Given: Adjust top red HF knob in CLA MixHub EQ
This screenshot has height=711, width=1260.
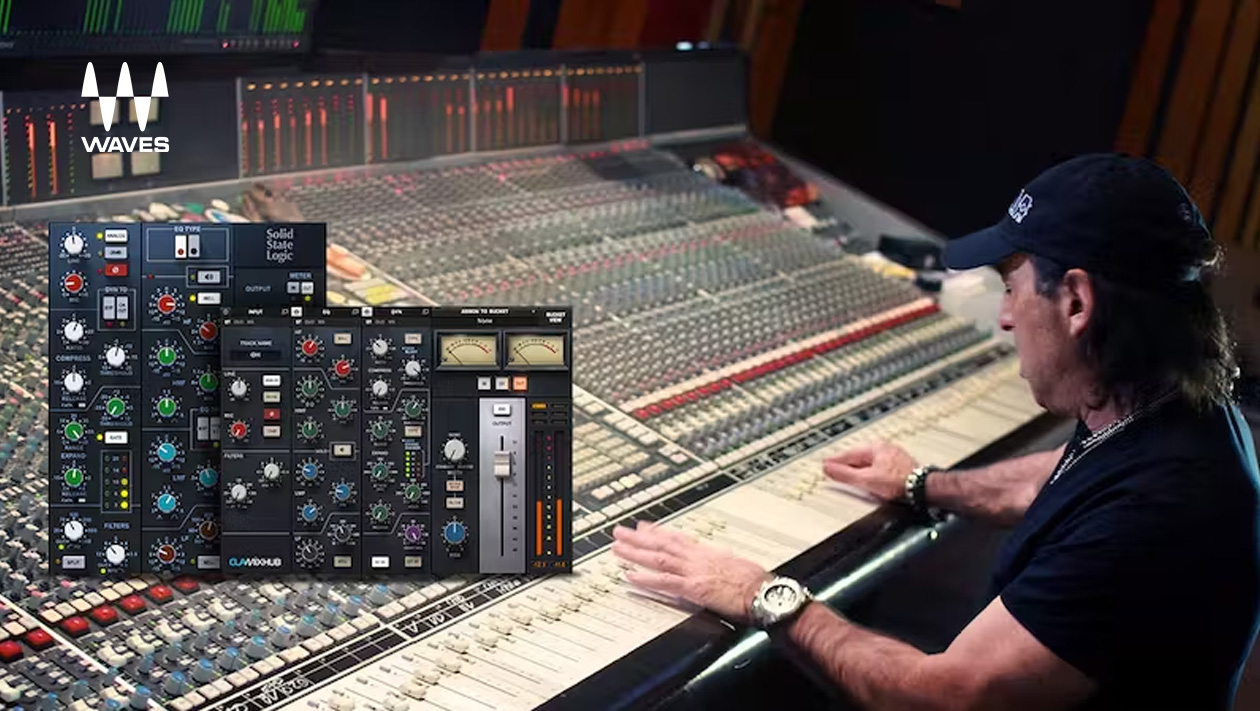Looking at the screenshot, I should 310,347.
